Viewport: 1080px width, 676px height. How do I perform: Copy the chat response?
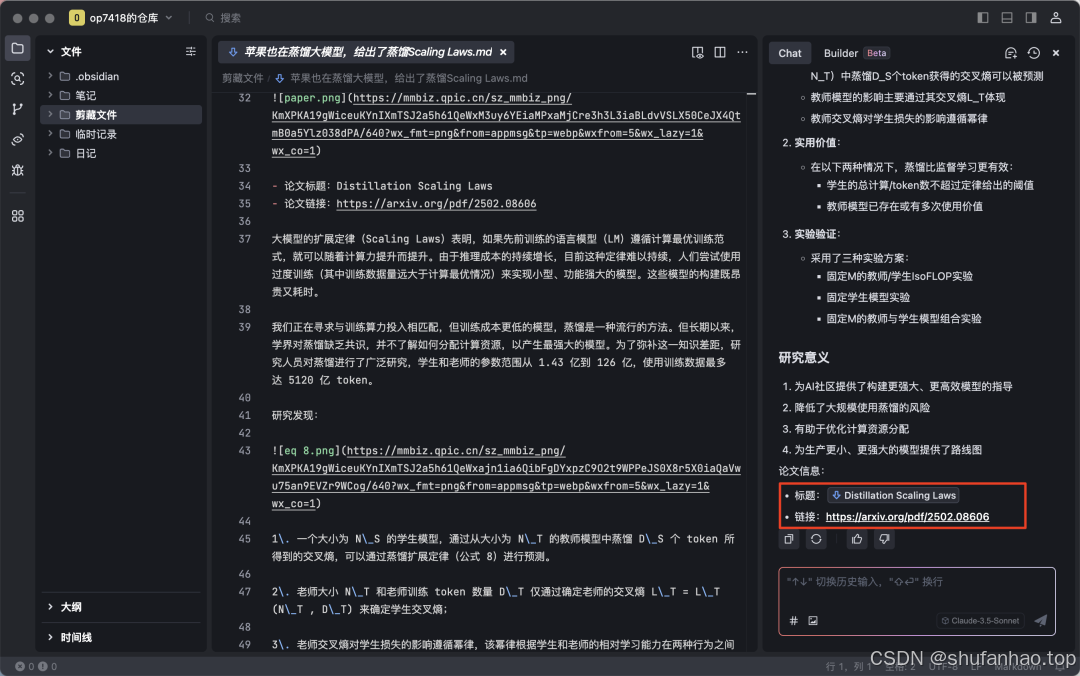pos(789,540)
